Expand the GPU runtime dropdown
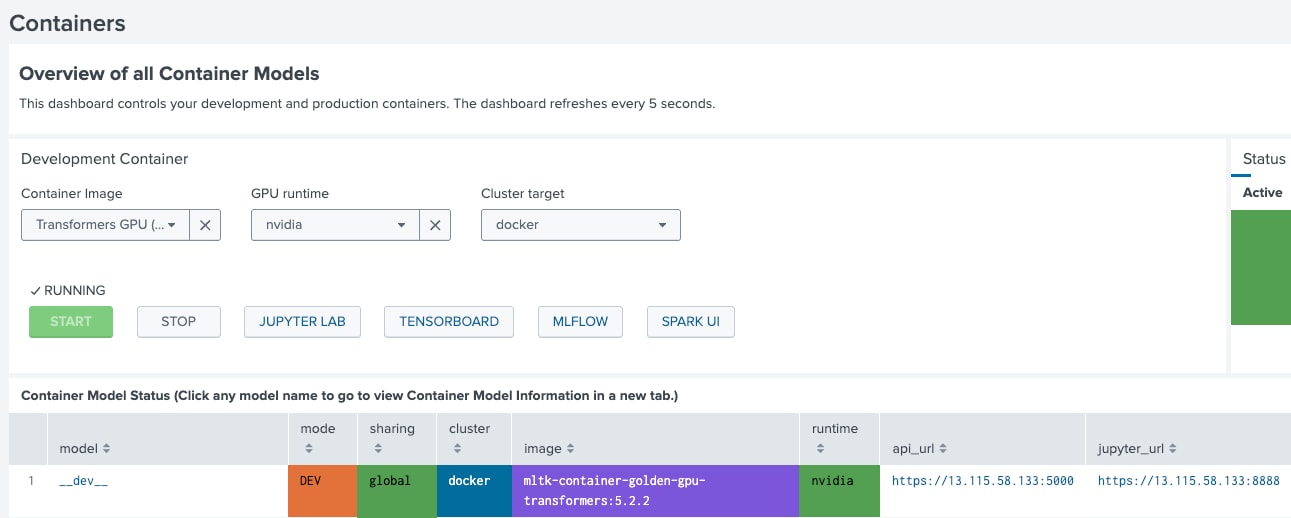Screen dimensions: 1291x518 tap(335, 225)
